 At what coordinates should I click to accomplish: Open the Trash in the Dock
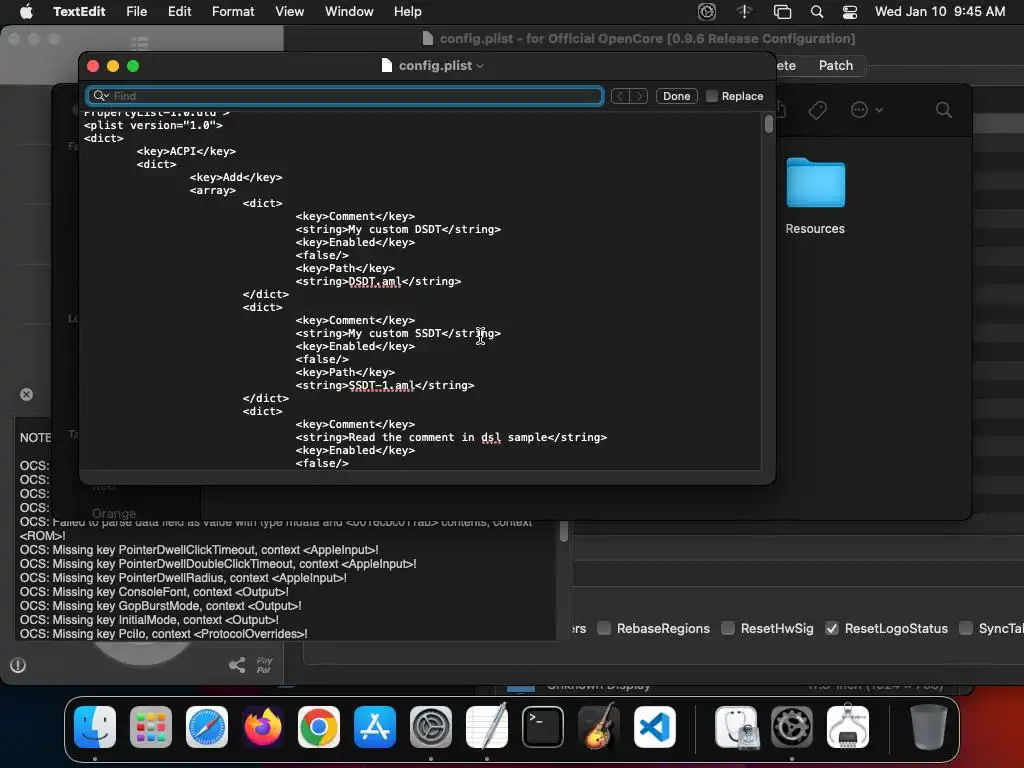click(928, 727)
